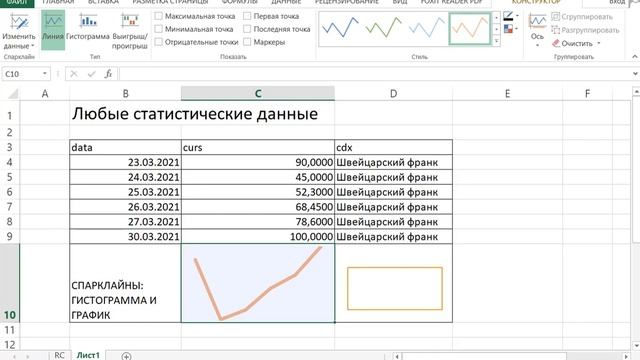
Task: Open the marker color picker
Action: tap(511, 29)
